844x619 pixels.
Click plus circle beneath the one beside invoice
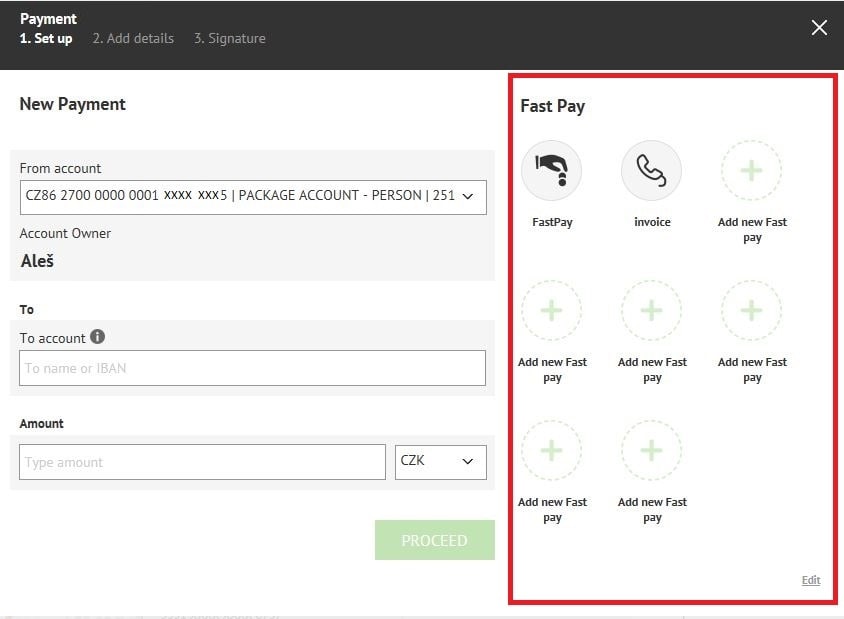coord(751,310)
